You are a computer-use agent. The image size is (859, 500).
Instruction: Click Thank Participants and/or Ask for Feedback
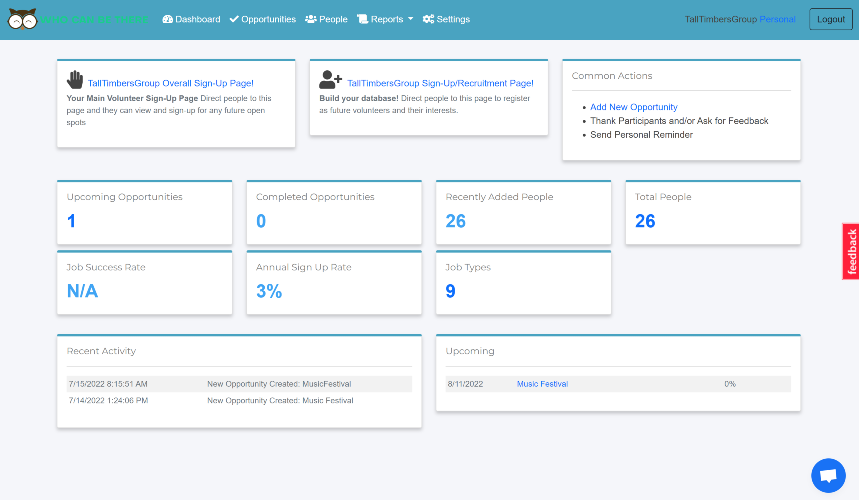pos(679,121)
